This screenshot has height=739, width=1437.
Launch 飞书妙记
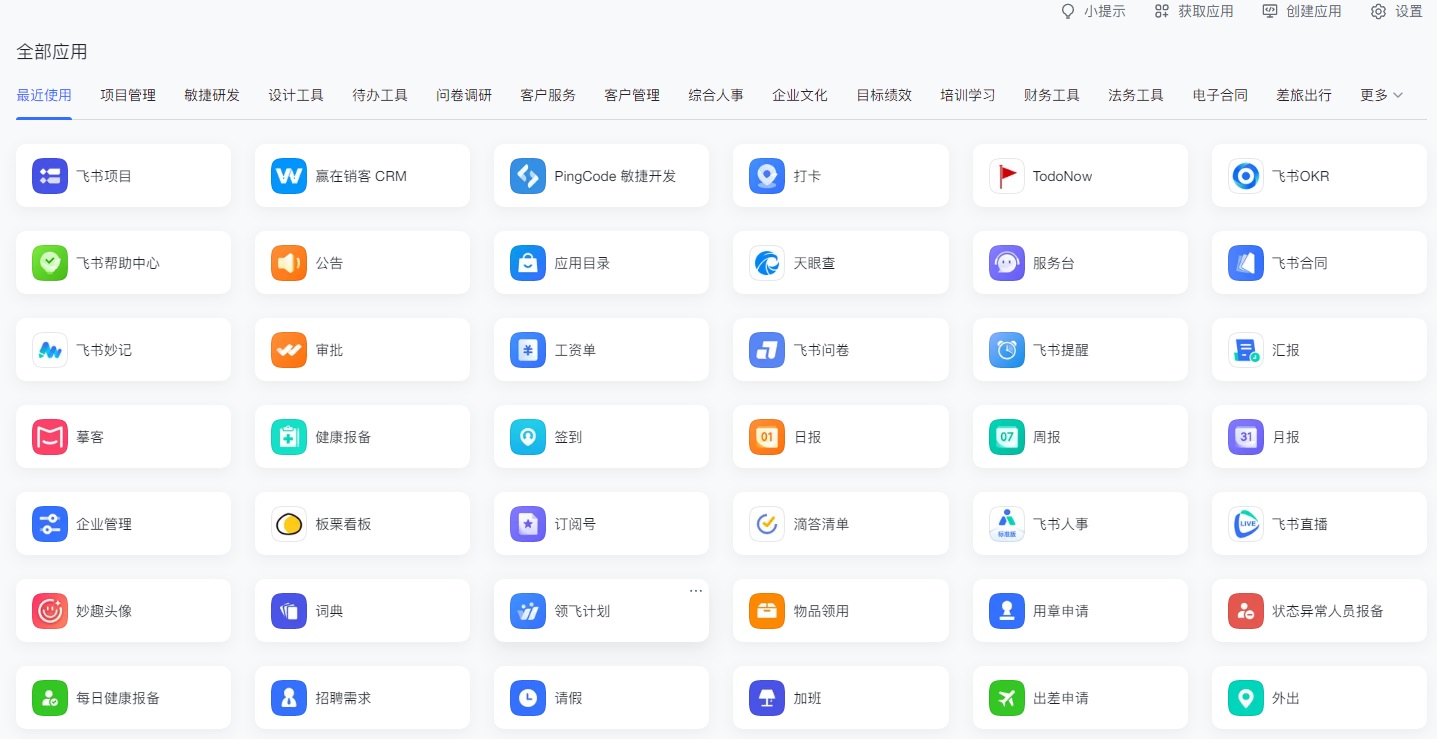point(123,350)
